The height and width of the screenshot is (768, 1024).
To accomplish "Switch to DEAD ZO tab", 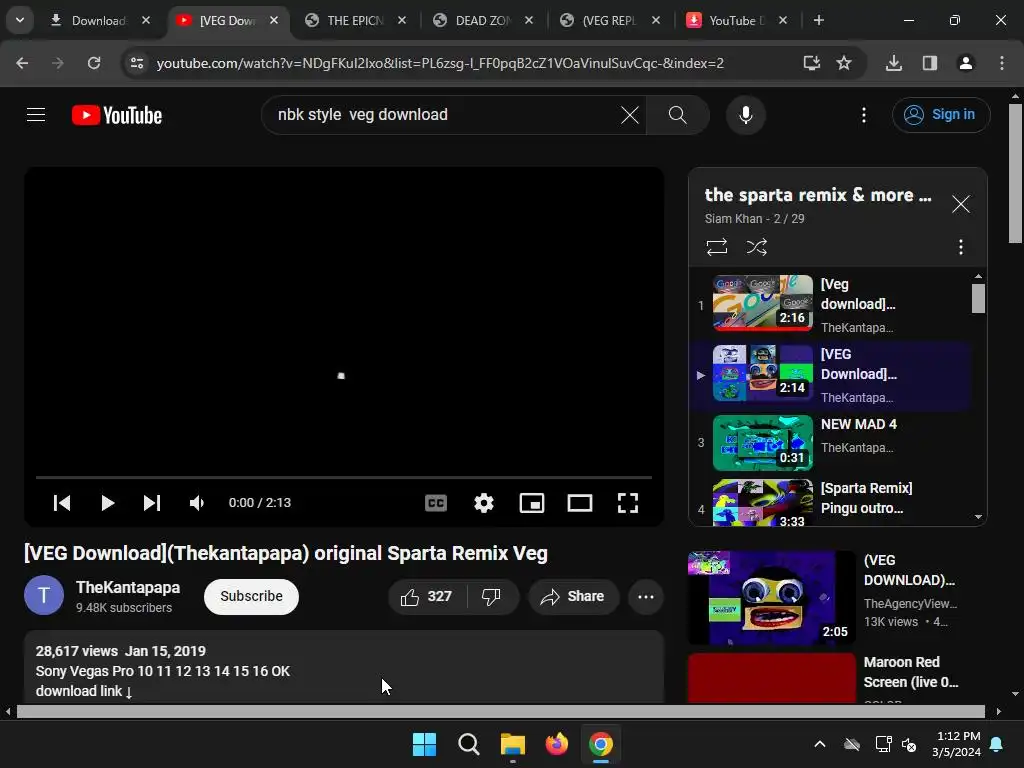I will click(483, 20).
